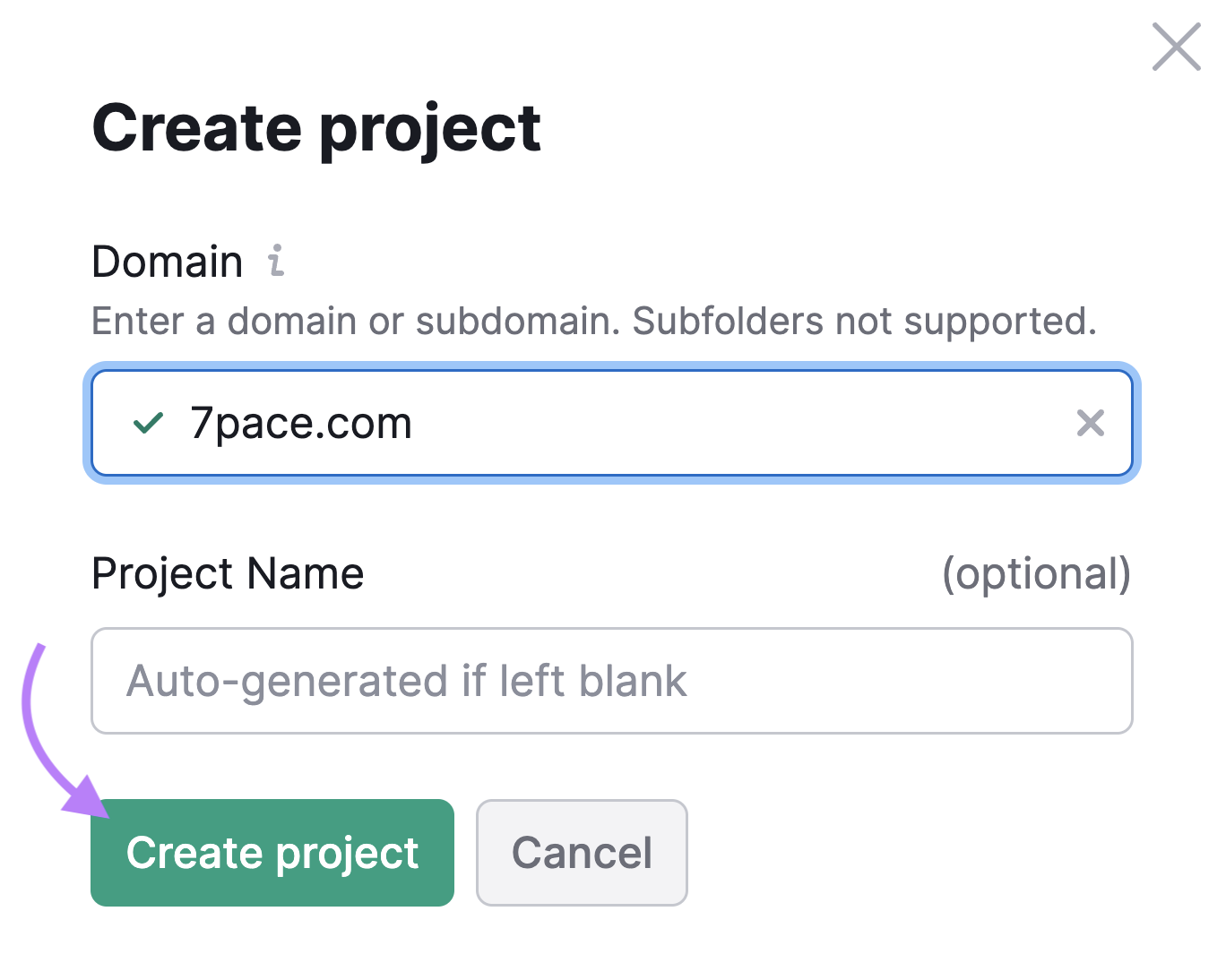Click inside the 7pace.com domain field

point(538,423)
